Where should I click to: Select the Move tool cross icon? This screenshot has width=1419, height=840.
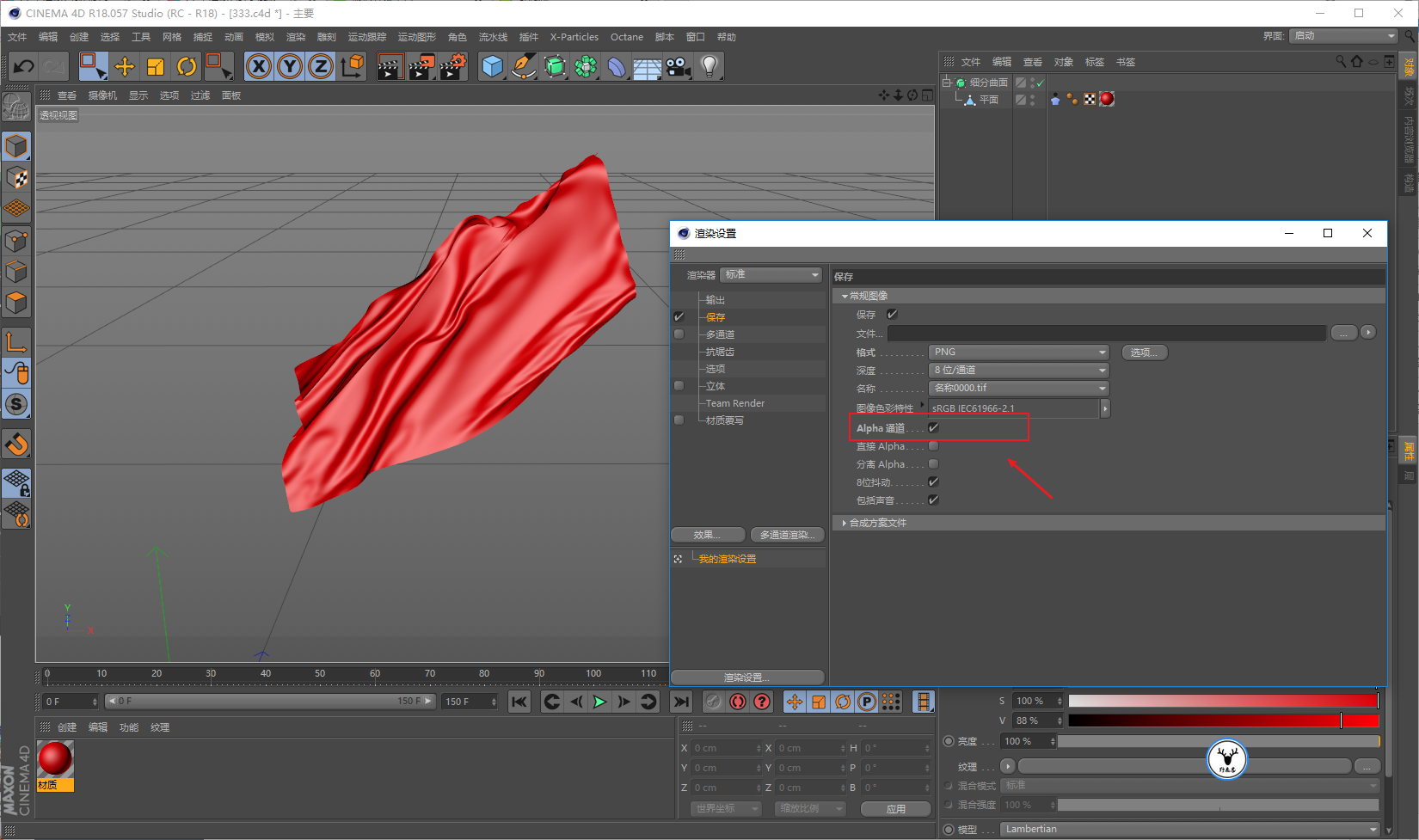click(x=125, y=66)
